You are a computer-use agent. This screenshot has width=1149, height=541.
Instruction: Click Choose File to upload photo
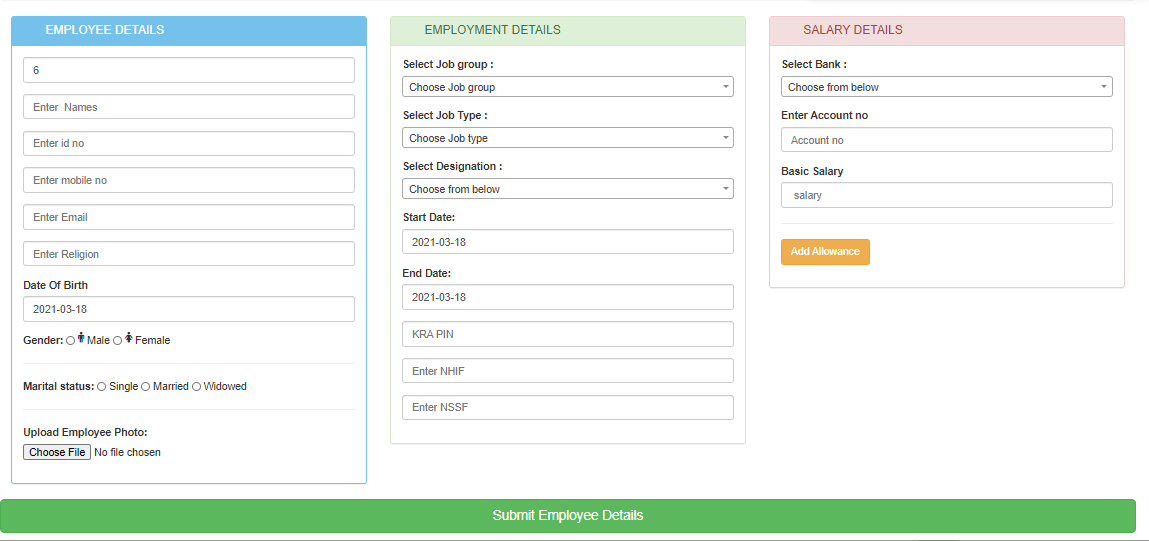click(57, 452)
